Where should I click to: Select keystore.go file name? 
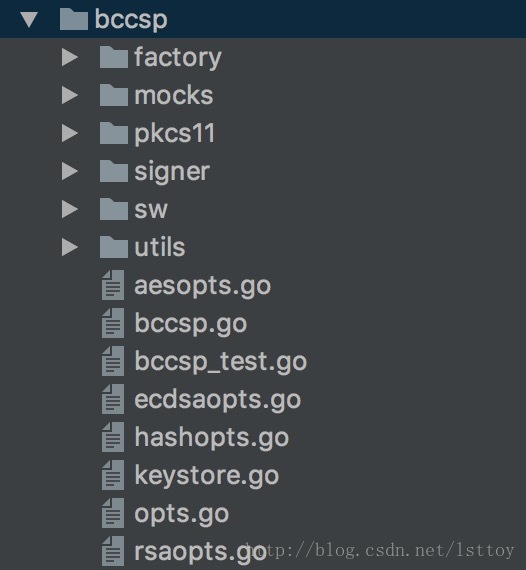206,475
